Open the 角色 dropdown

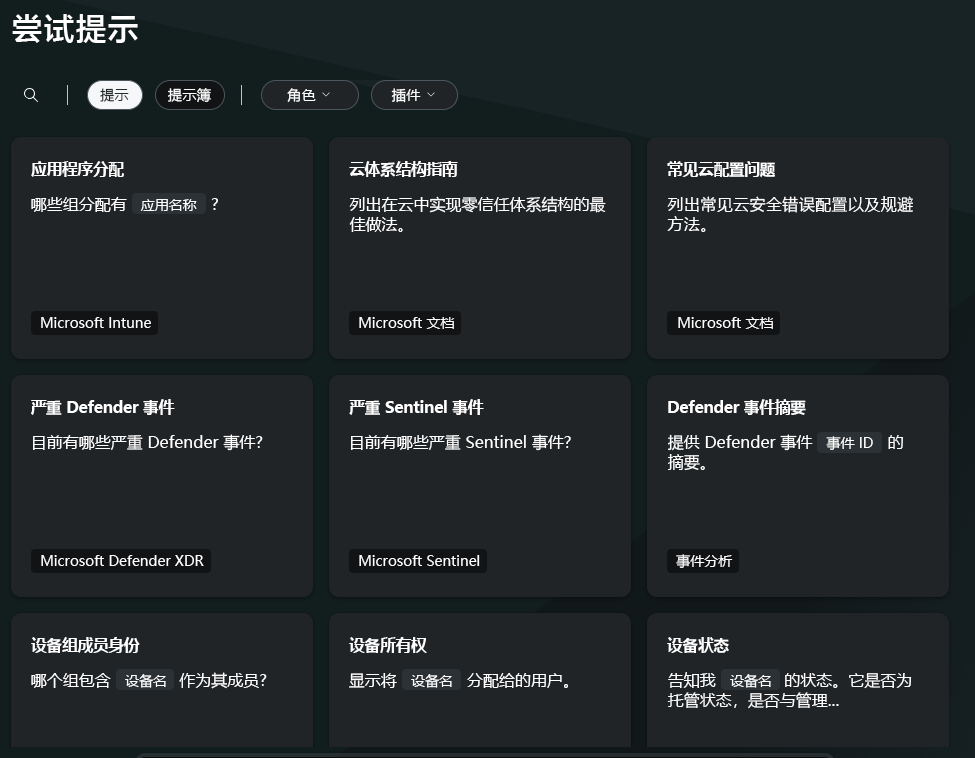(310, 95)
